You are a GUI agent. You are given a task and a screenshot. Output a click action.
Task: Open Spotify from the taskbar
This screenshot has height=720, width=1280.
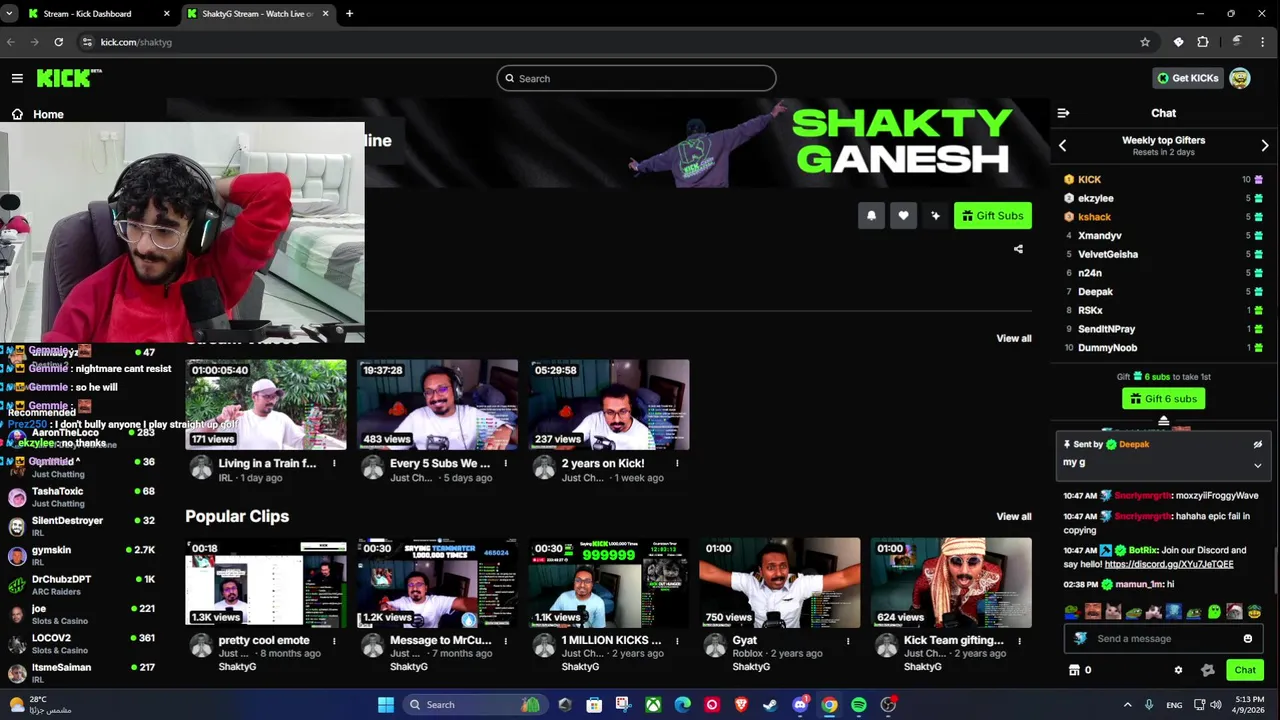click(x=858, y=705)
